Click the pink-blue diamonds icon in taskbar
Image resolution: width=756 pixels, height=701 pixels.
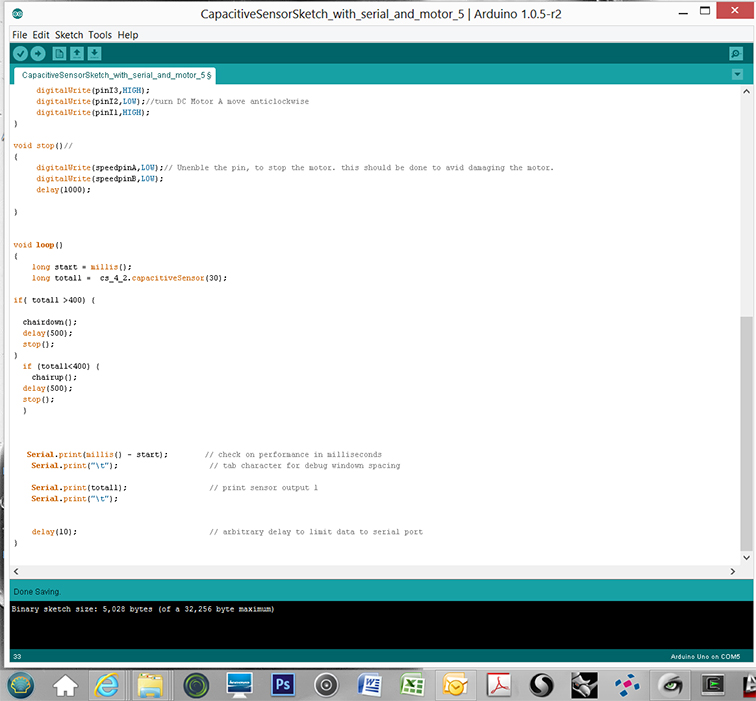click(627, 685)
